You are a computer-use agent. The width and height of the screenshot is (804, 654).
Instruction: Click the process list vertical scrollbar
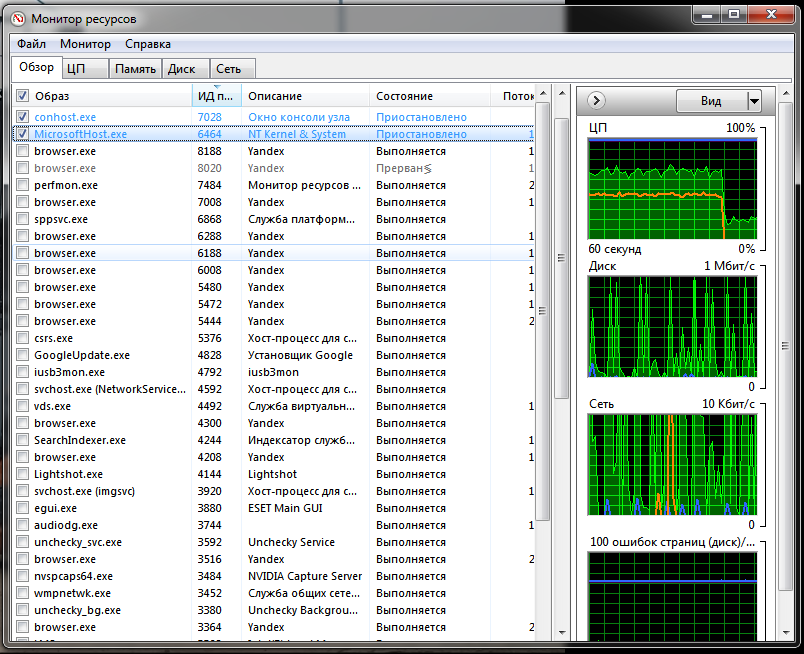coord(543,310)
